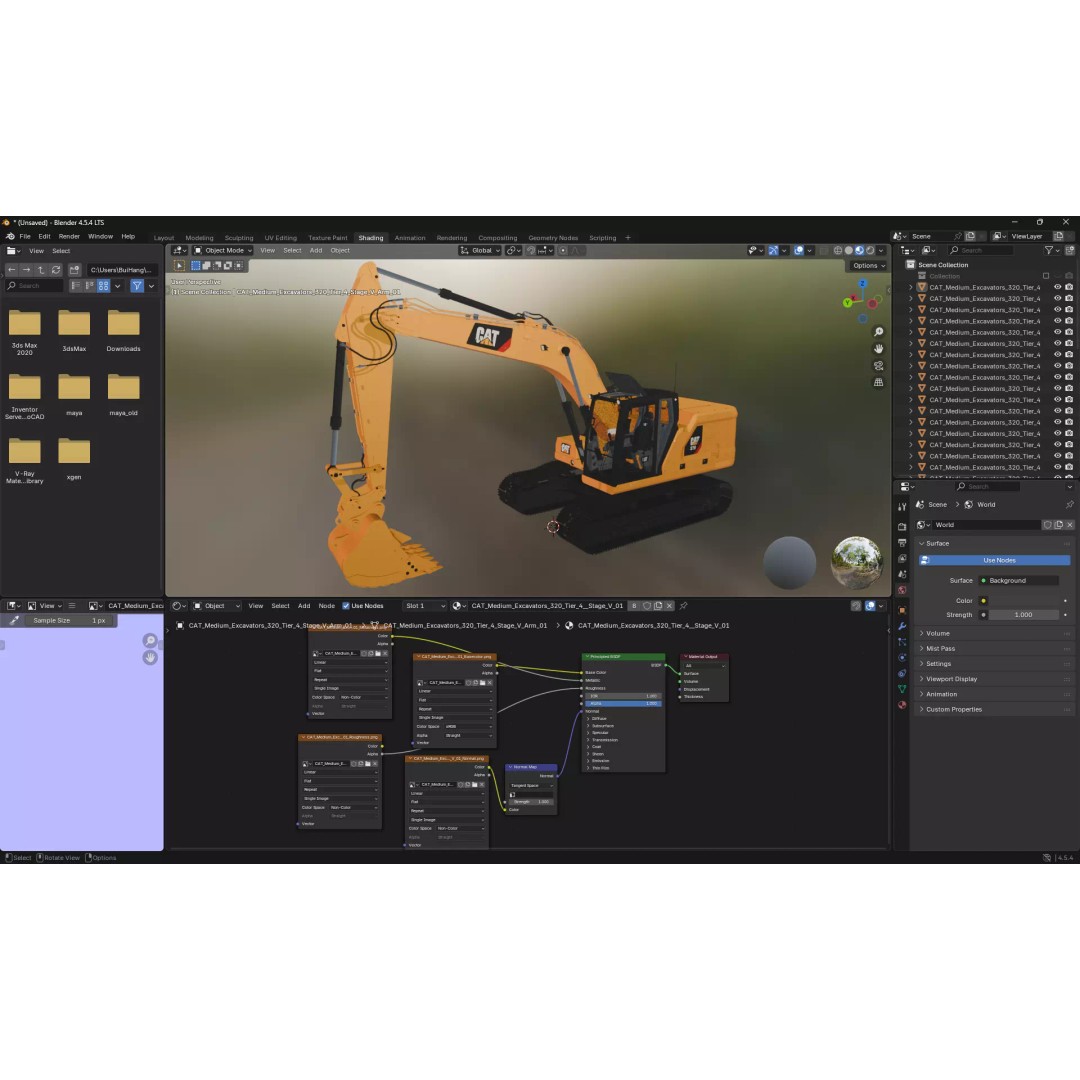This screenshot has height=1080, width=1080.
Task: Unlink the world datablock with X
Action: click(1070, 525)
